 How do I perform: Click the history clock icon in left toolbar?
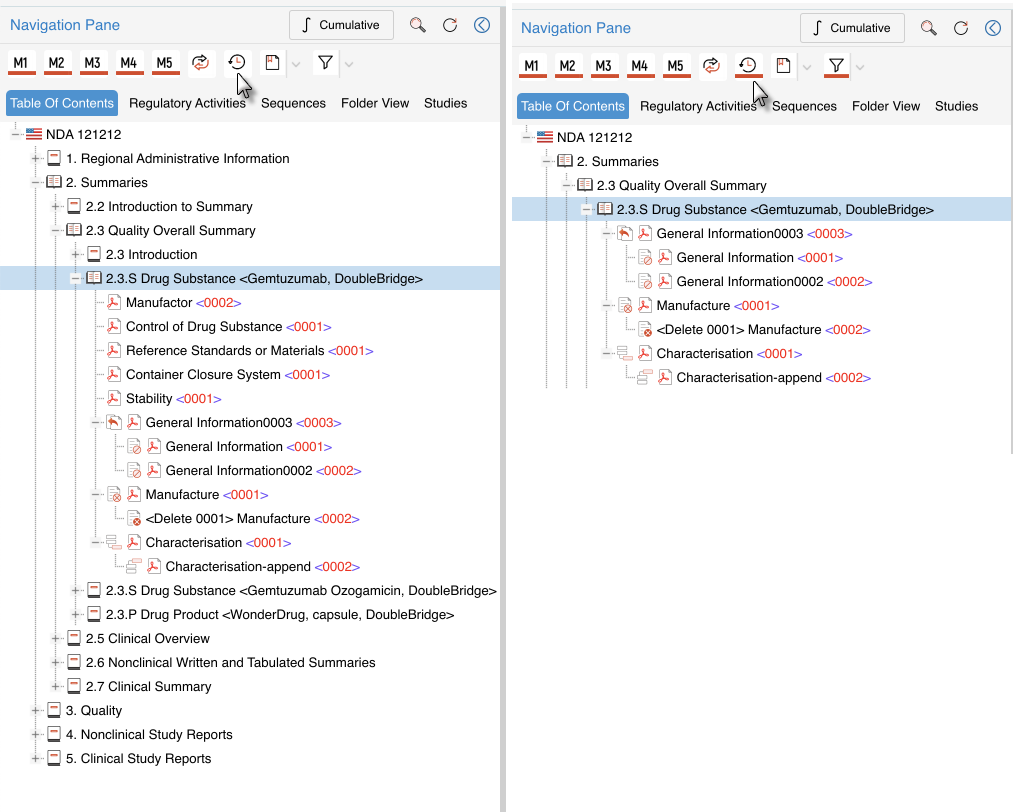coord(236,63)
